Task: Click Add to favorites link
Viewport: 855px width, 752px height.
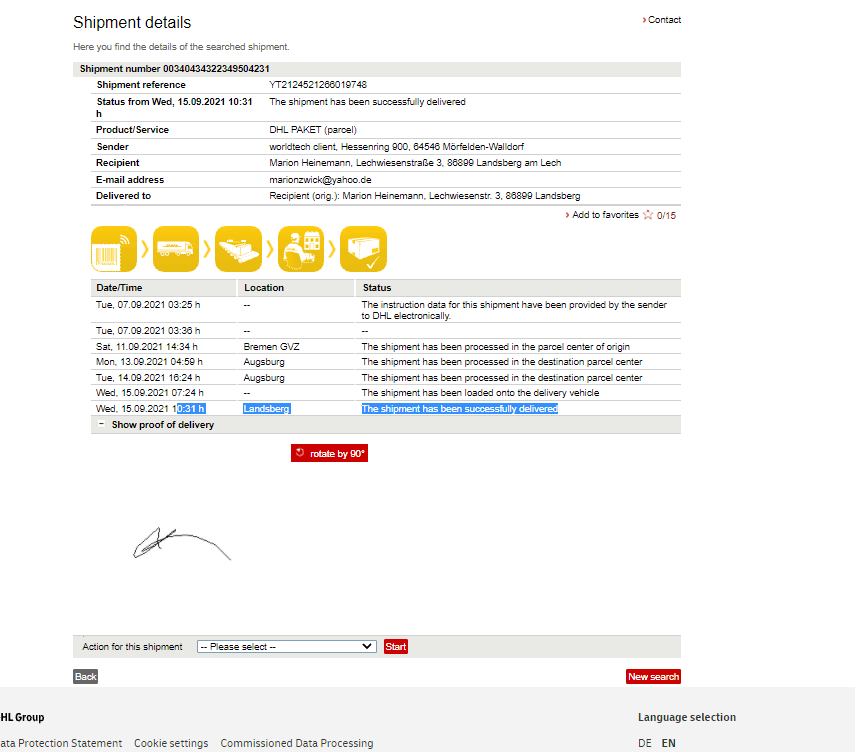Action: (604, 215)
